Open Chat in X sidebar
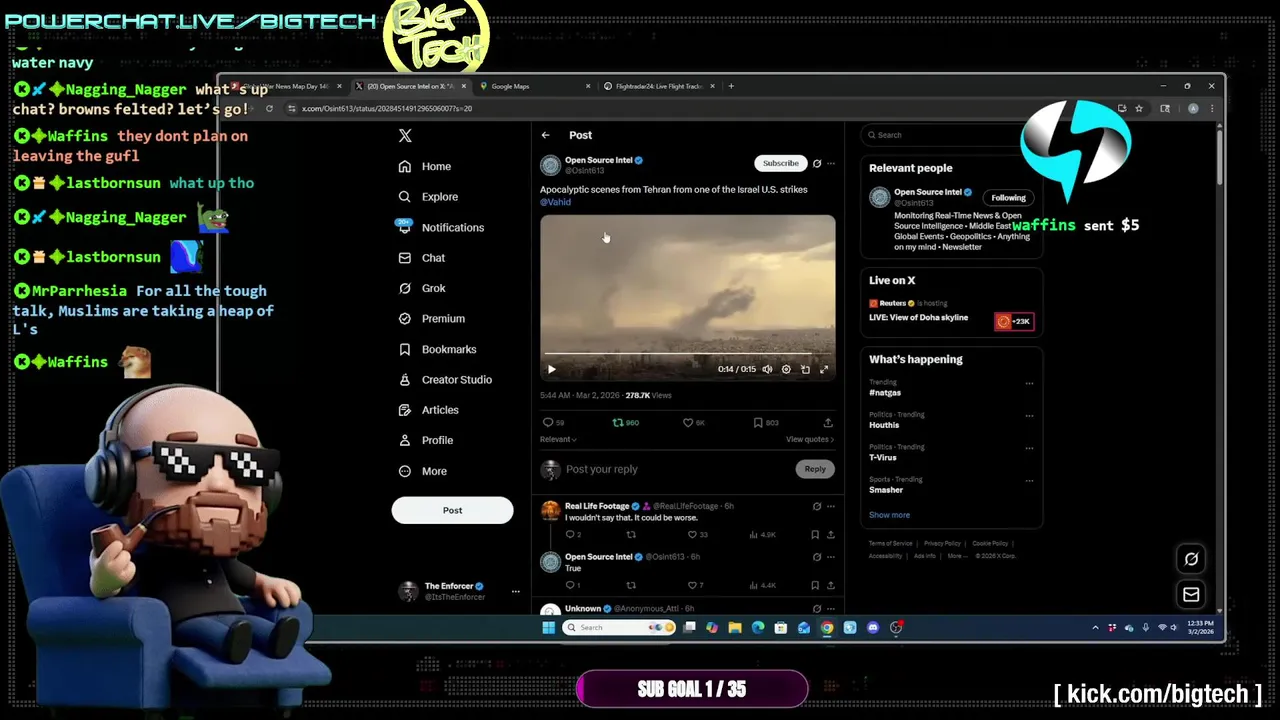The width and height of the screenshot is (1280, 720). point(422,258)
